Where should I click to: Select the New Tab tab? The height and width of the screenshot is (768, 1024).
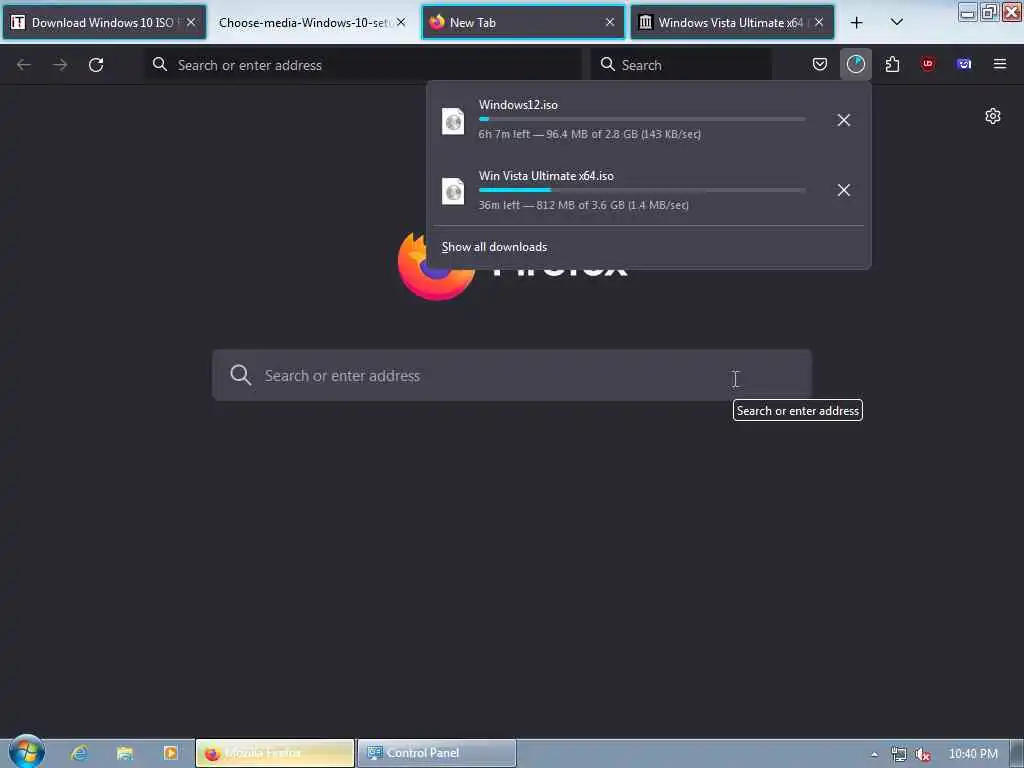pos(523,22)
